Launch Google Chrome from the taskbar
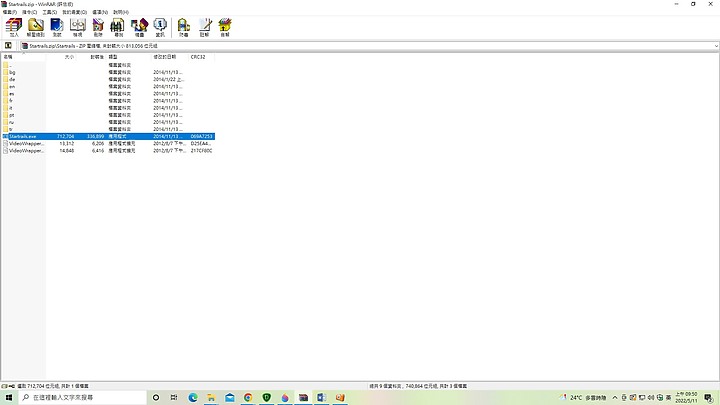Viewport: 720px width, 405px height. 248,397
